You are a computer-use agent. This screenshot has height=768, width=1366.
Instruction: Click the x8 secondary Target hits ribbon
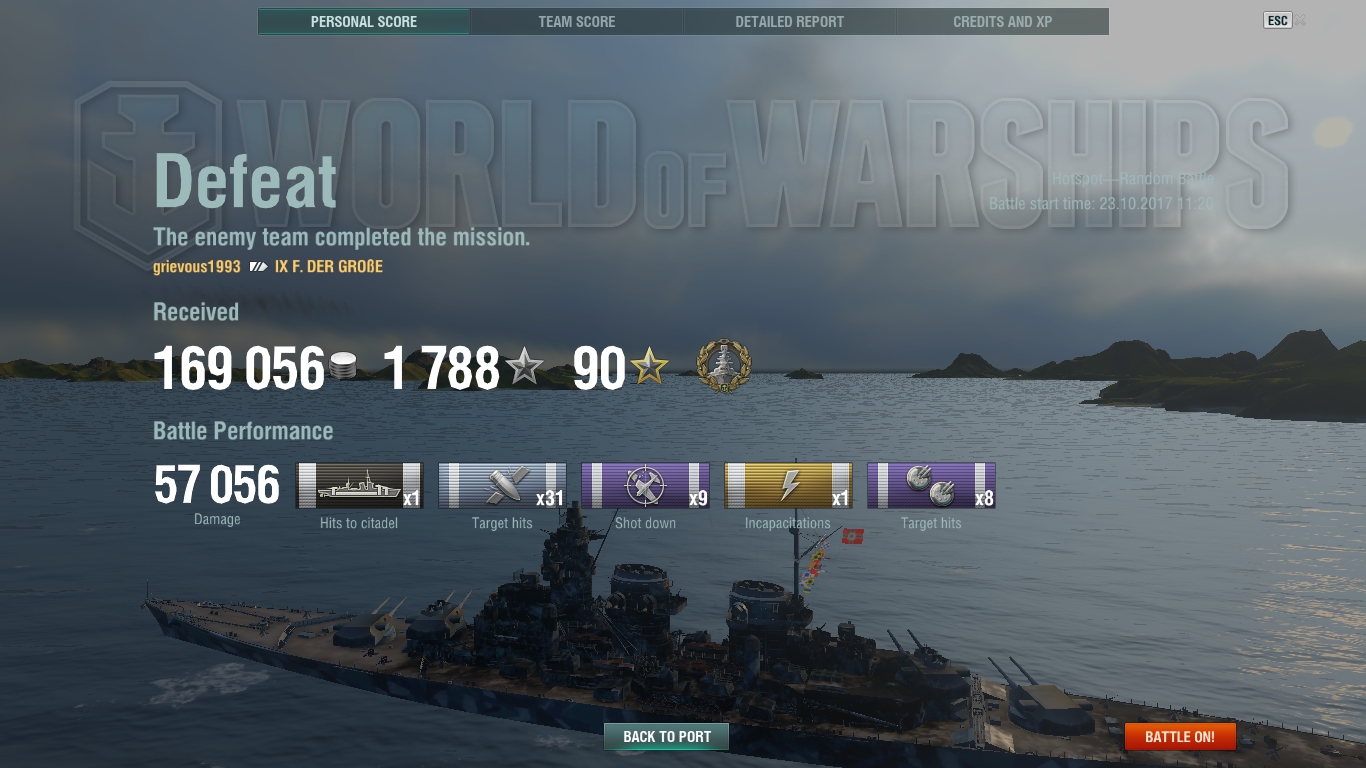[x=931, y=486]
